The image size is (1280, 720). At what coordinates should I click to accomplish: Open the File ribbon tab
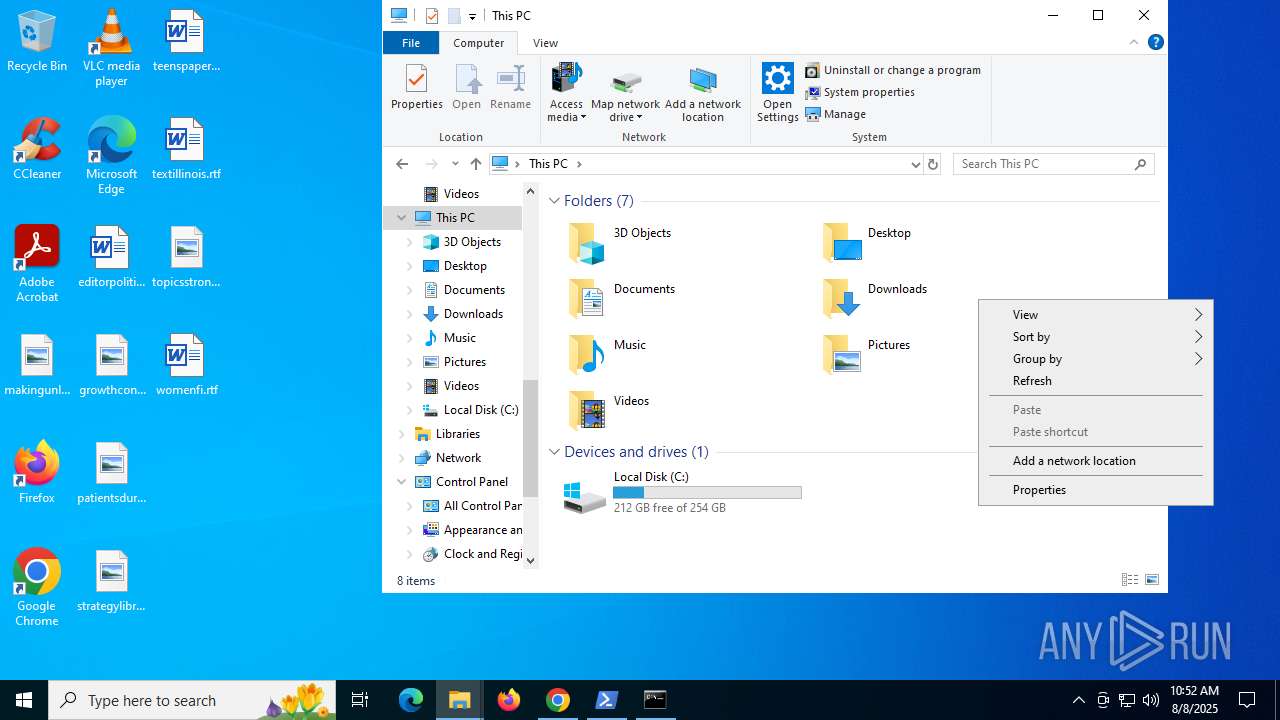(410, 43)
